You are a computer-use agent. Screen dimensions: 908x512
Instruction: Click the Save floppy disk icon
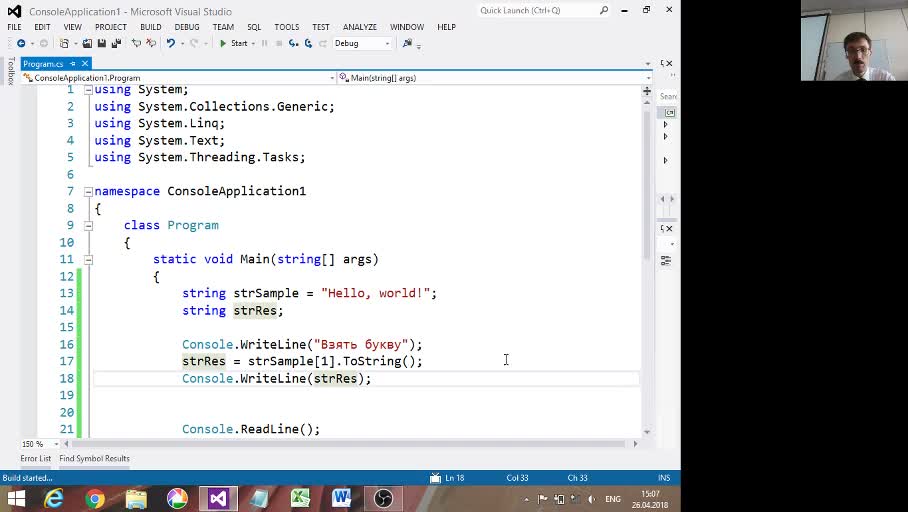(101, 43)
